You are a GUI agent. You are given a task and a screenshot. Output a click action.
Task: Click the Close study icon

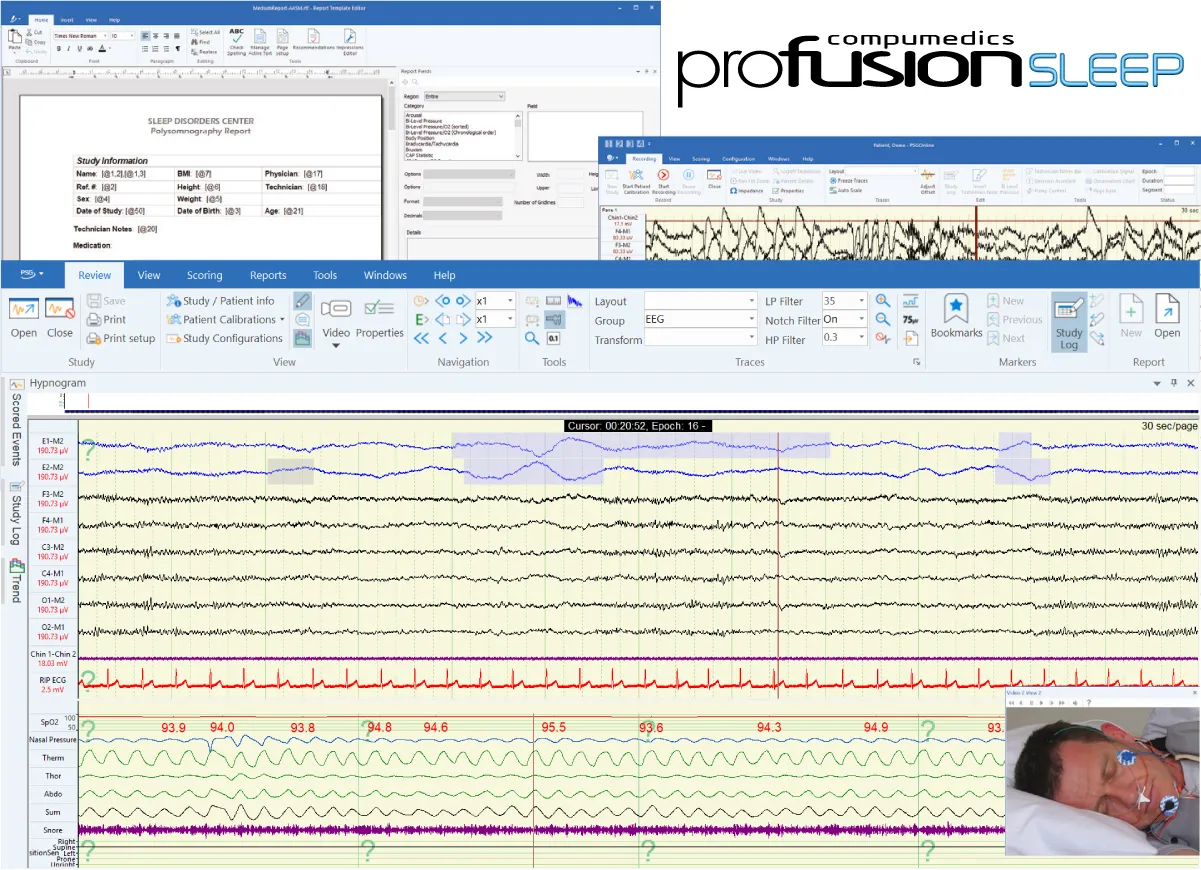[60, 316]
